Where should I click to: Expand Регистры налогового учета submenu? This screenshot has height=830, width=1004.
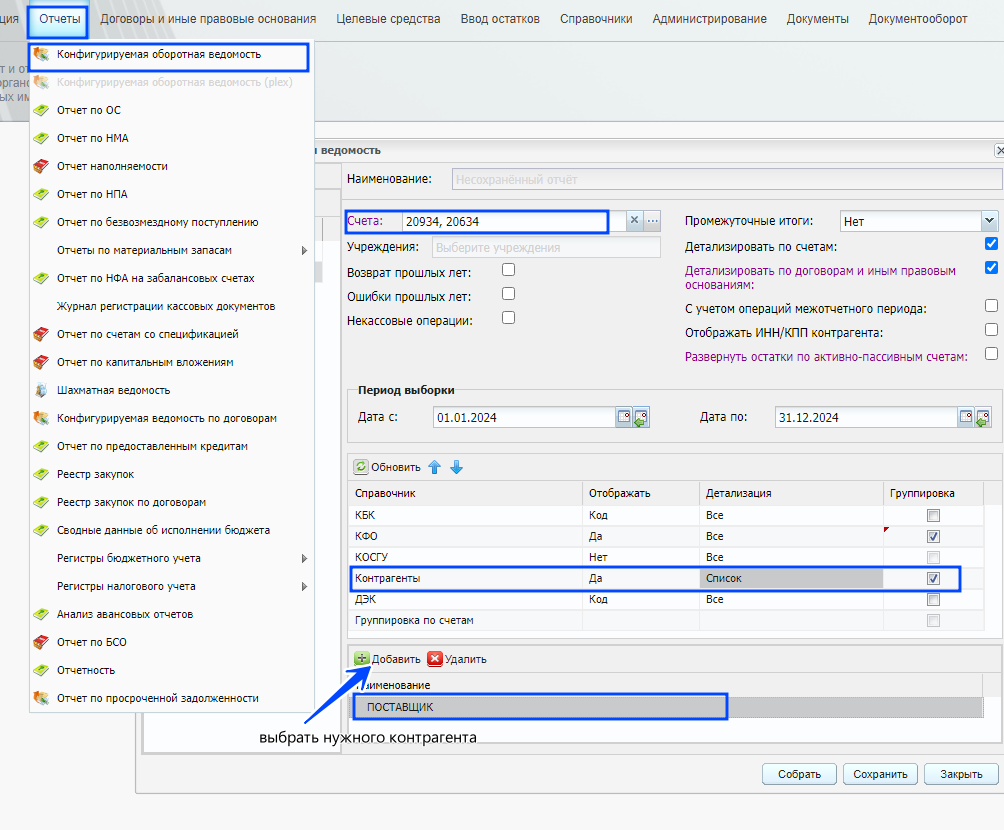304,587
